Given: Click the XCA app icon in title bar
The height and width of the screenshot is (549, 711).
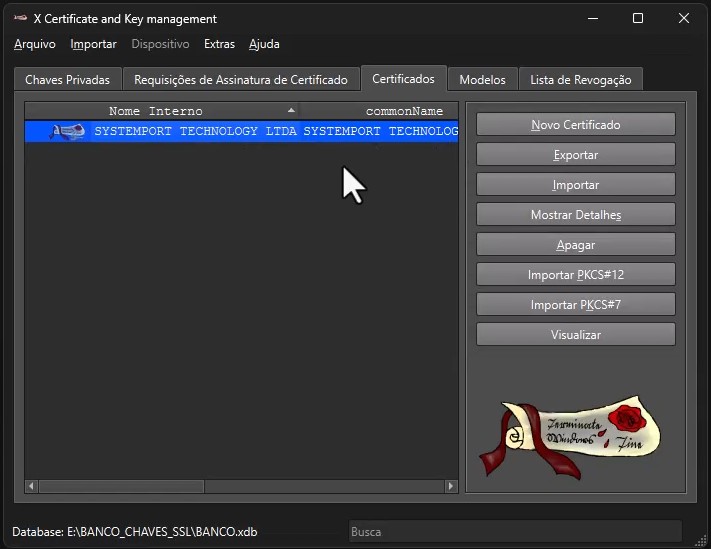Looking at the screenshot, I should coord(20,18).
